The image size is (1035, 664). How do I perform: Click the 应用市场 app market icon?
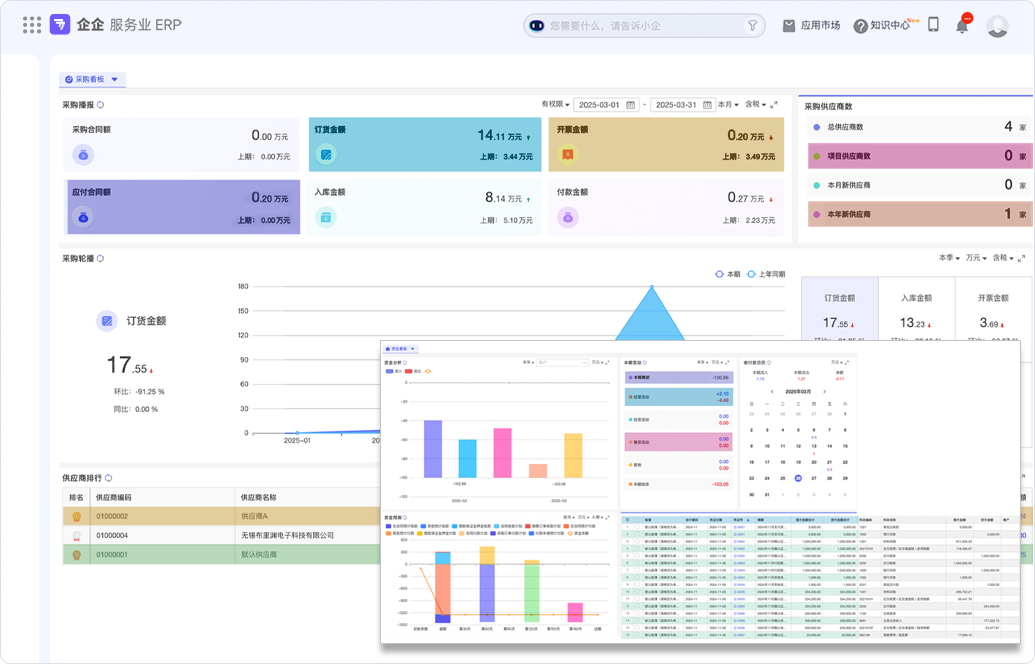click(x=789, y=26)
